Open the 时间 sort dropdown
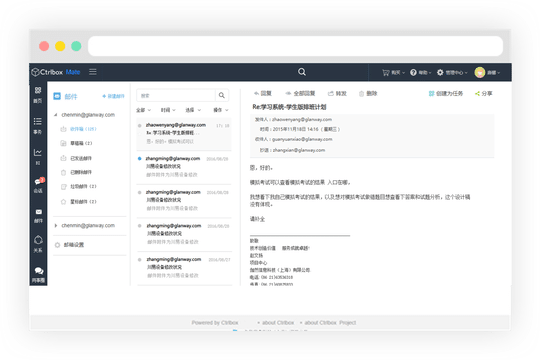Image resolution: width=540 pixels, height=360 pixels. coord(168,110)
